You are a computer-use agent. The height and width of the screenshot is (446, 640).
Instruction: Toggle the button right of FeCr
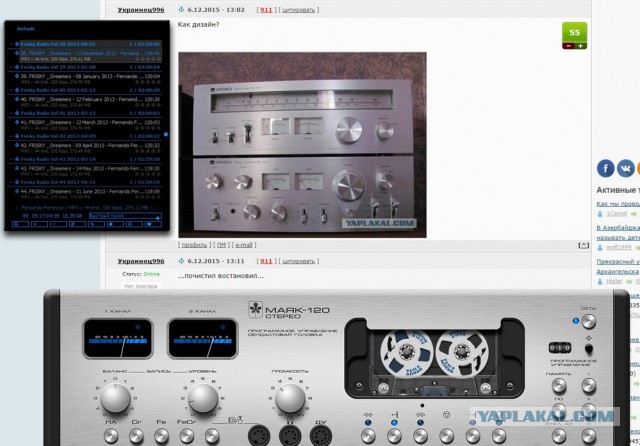(x=212, y=436)
